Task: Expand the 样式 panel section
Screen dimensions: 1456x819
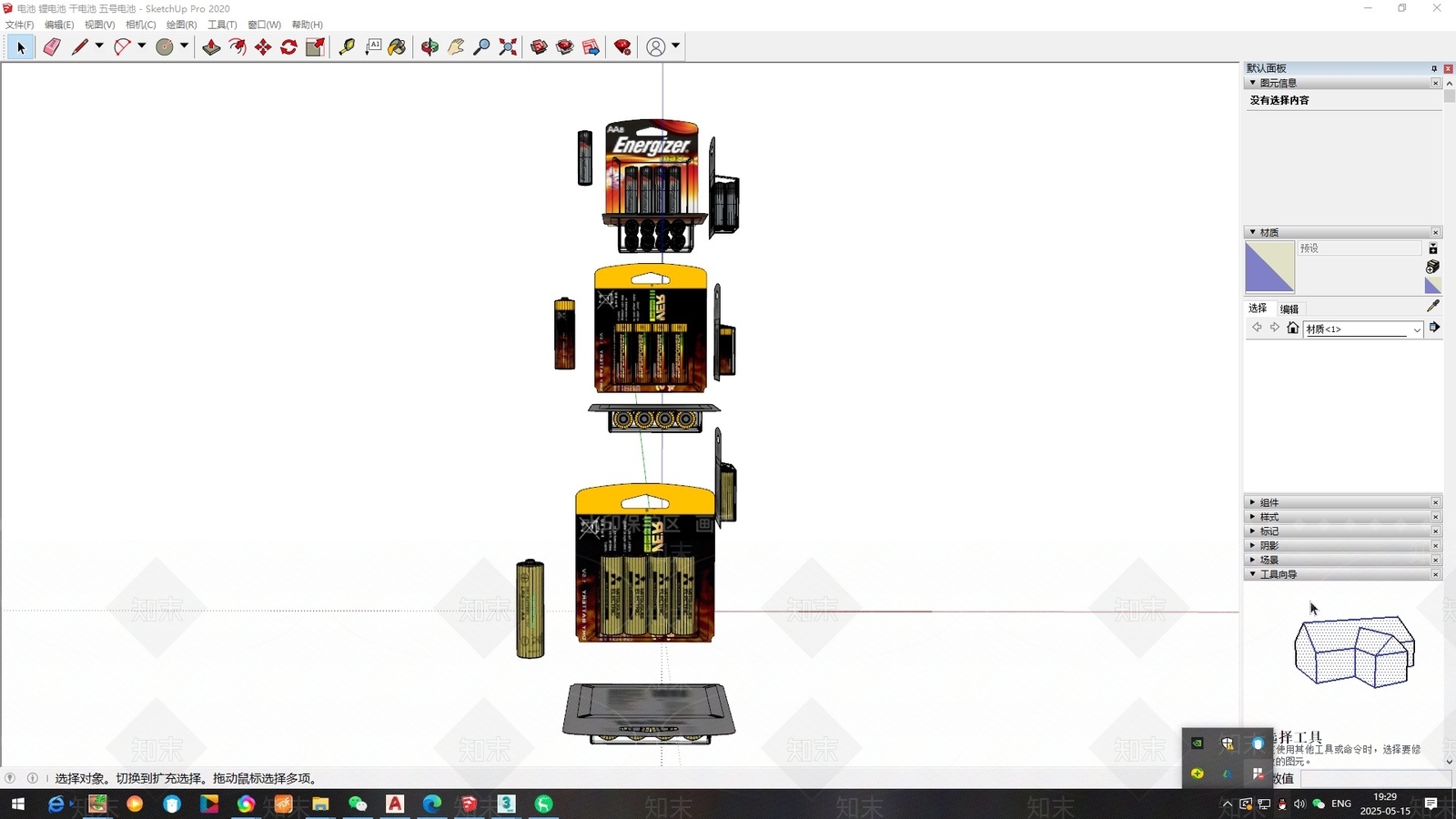Action: pyautogui.click(x=1342, y=517)
